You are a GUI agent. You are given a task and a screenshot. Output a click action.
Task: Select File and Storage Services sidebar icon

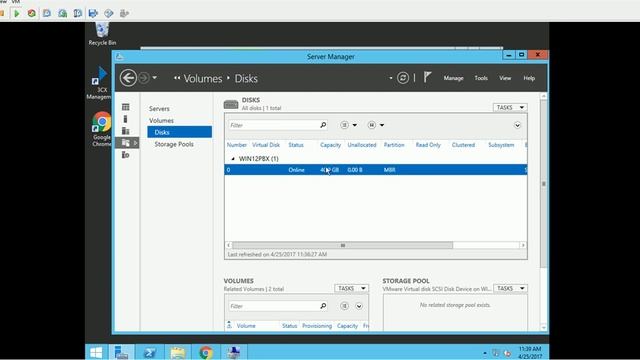[127, 142]
